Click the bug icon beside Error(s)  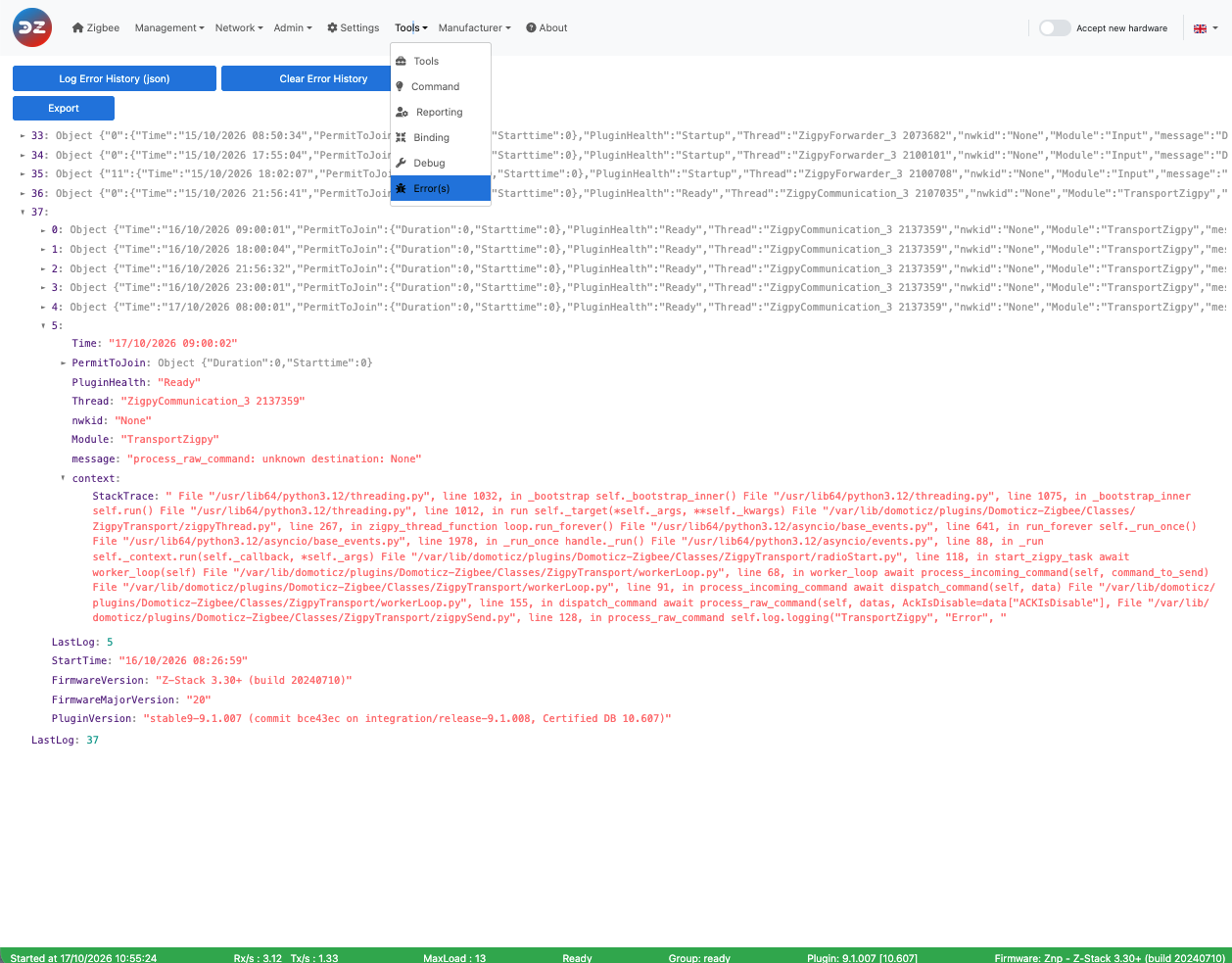tap(401, 188)
